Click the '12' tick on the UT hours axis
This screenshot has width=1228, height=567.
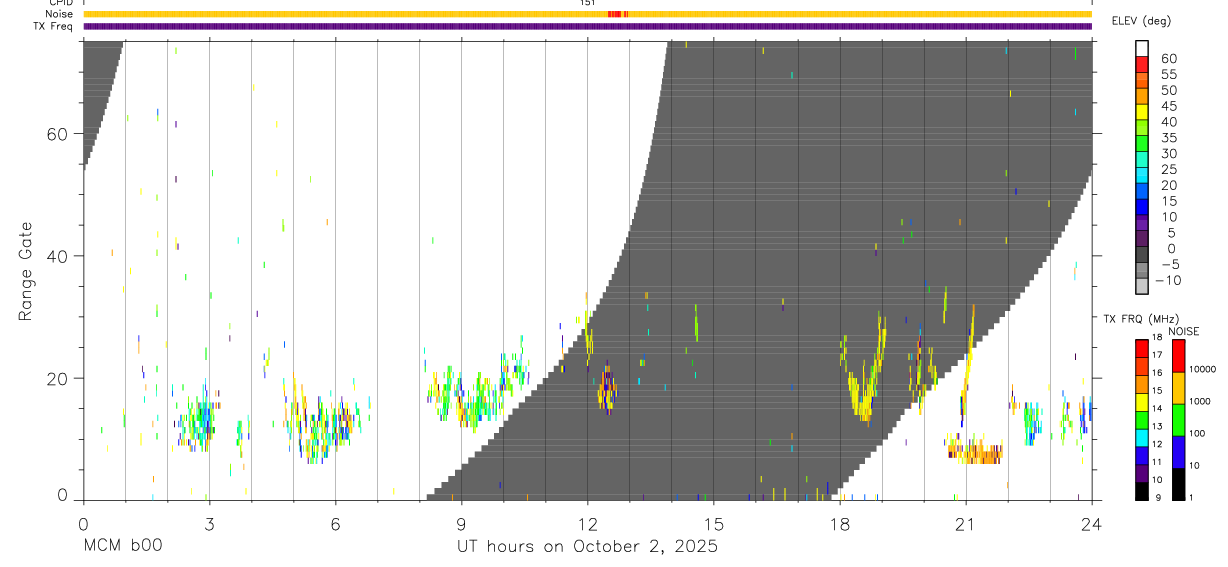click(587, 523)
